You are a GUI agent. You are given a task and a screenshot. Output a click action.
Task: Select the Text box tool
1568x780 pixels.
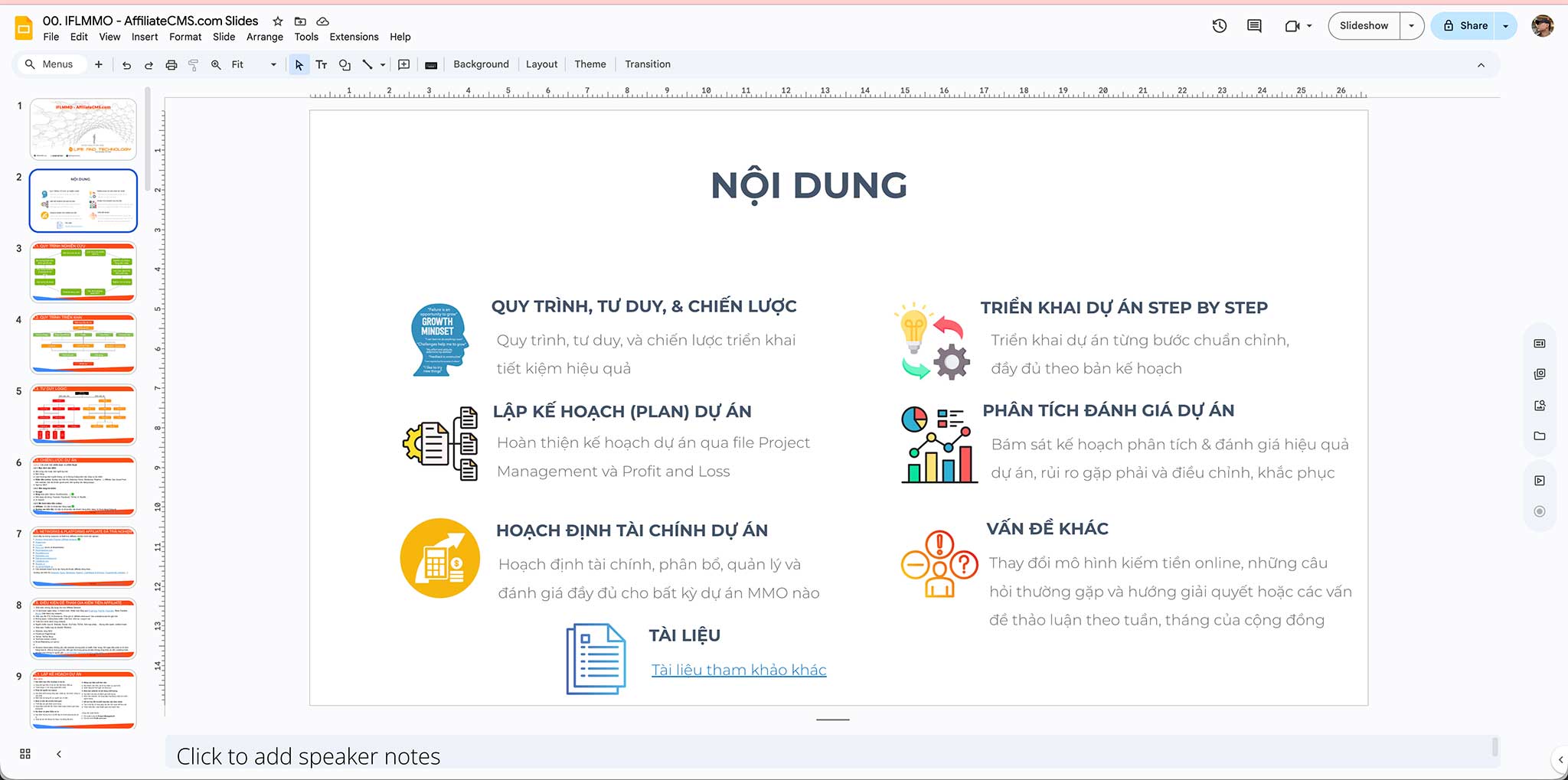point(322,65)
